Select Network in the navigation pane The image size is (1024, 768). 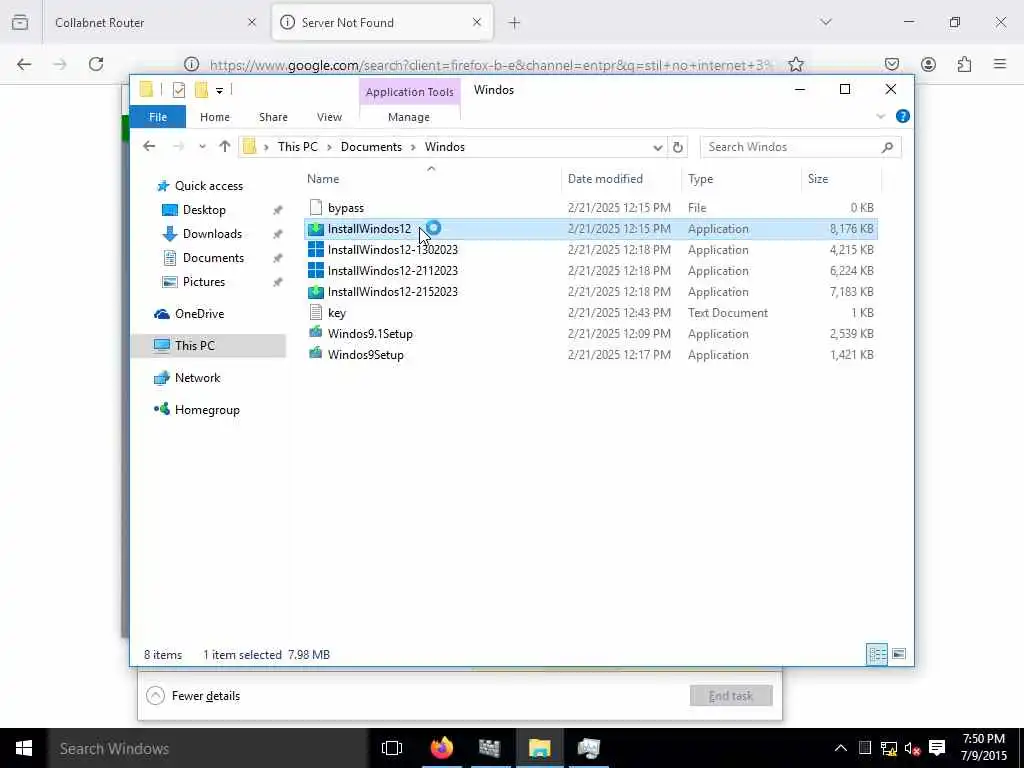197,377
